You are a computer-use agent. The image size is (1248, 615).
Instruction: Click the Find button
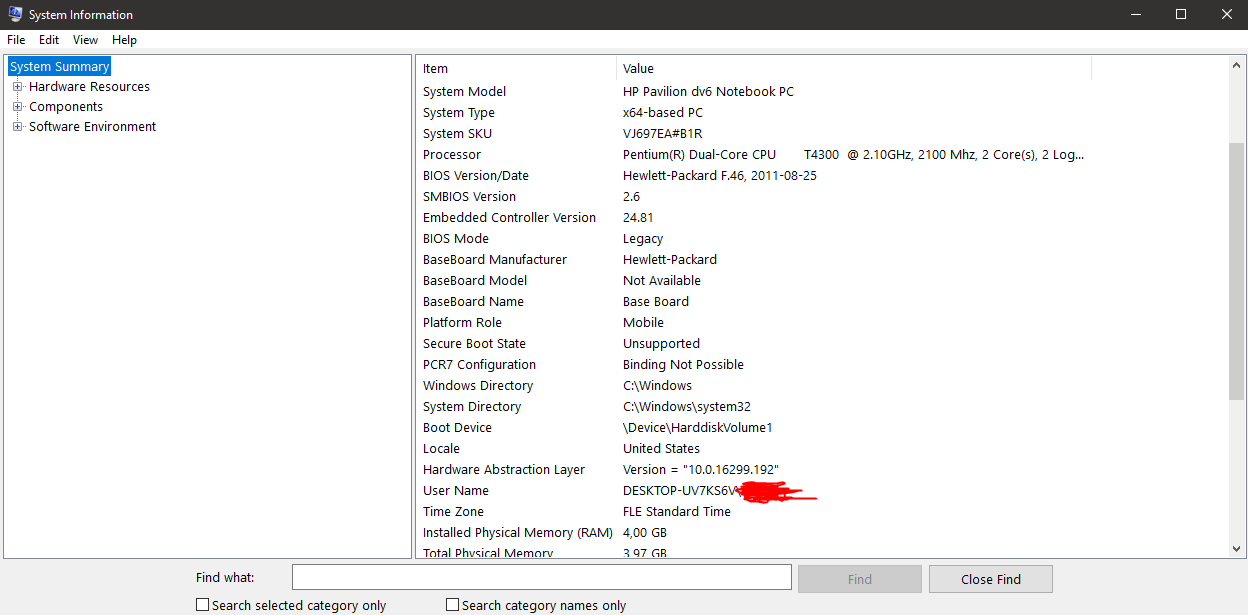point(860,579)
